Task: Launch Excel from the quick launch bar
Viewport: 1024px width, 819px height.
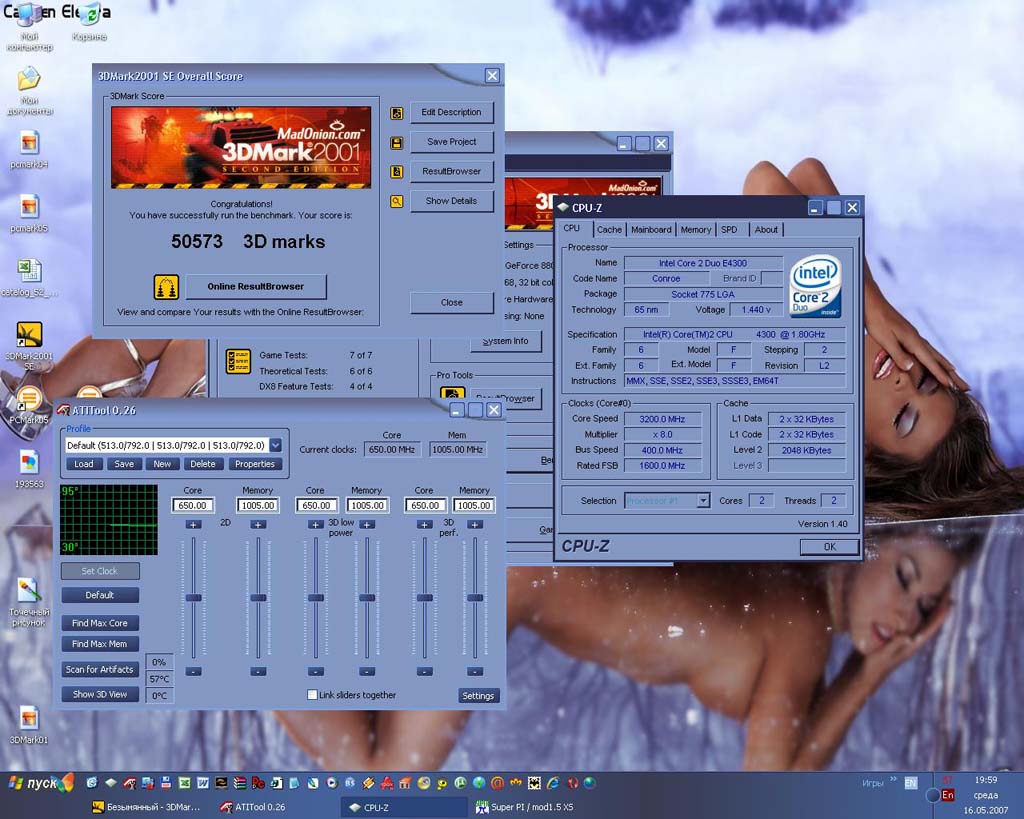Action: point(185,782)
